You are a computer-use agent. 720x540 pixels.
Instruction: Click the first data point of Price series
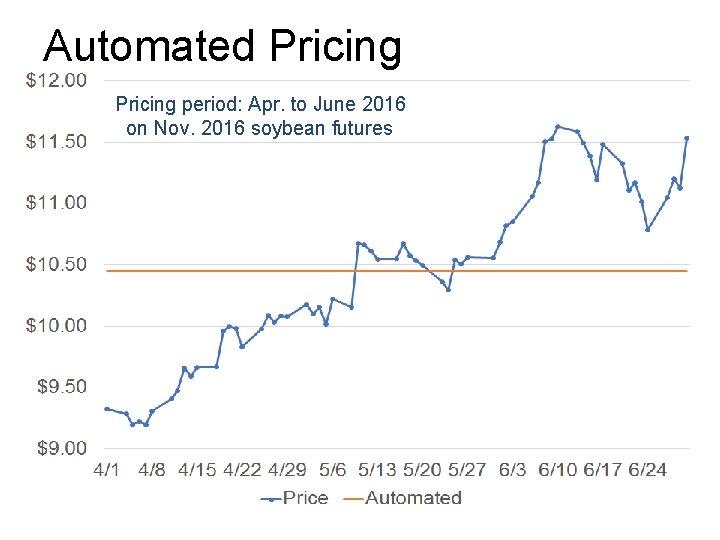pyautogui.click(x=106, y=408)
